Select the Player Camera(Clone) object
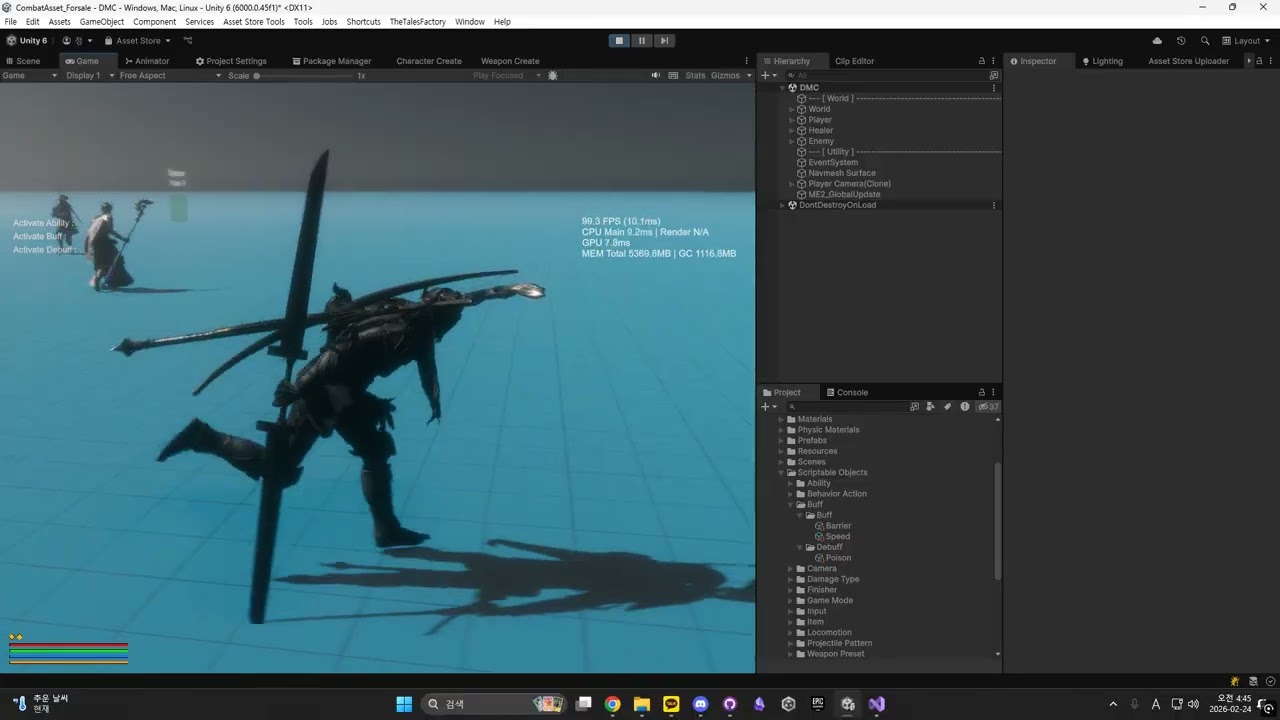The height and width of the screenshot is (720, 1280). [849, 184]
